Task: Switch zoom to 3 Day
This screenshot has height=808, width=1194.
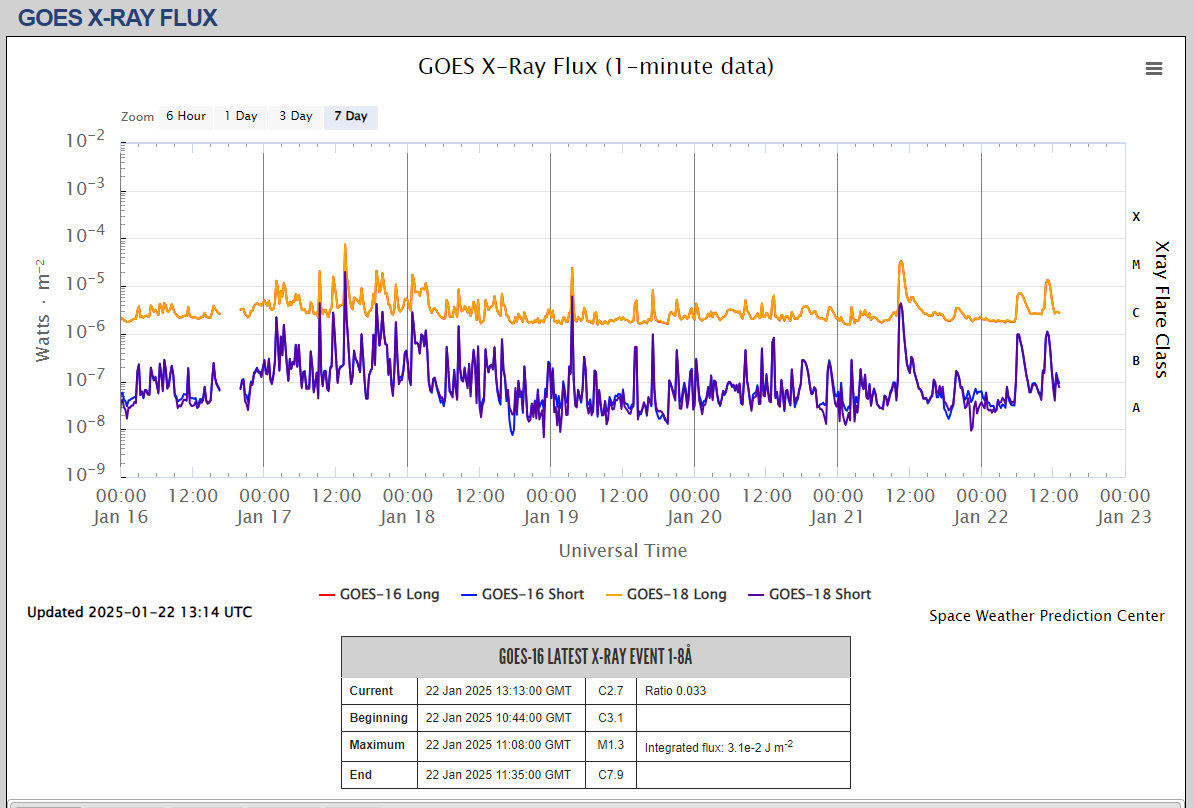Action: click(295, 116)
